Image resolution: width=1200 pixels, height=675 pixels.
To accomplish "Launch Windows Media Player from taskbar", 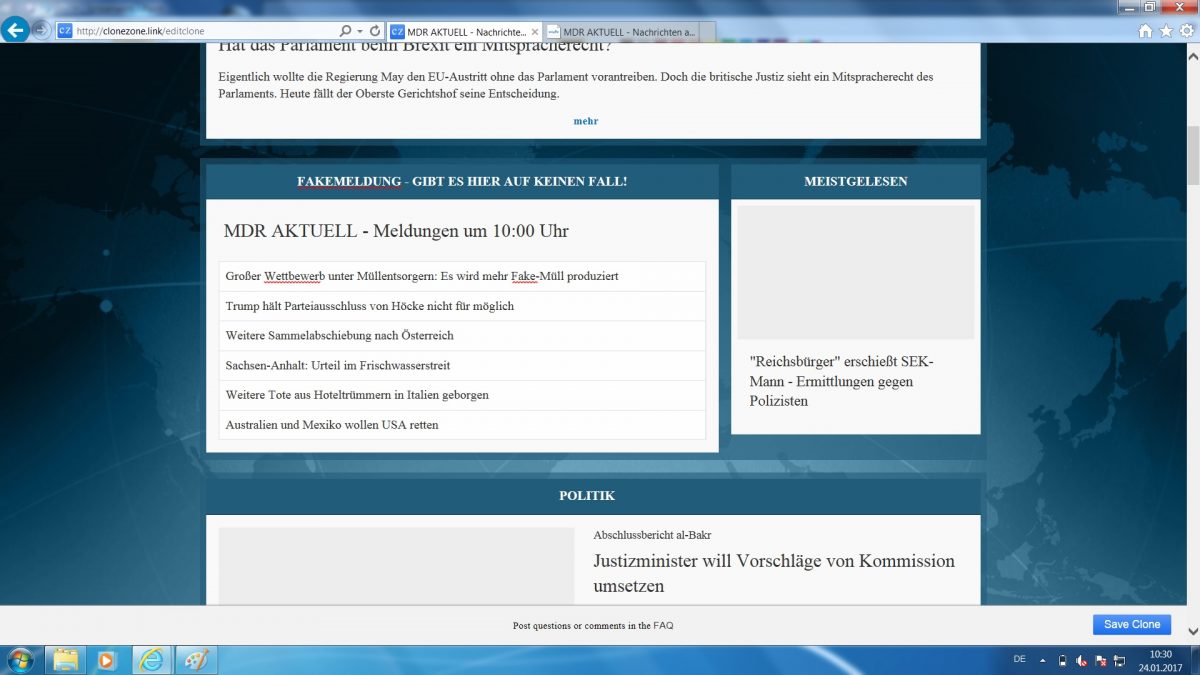I will coord(107,660).
